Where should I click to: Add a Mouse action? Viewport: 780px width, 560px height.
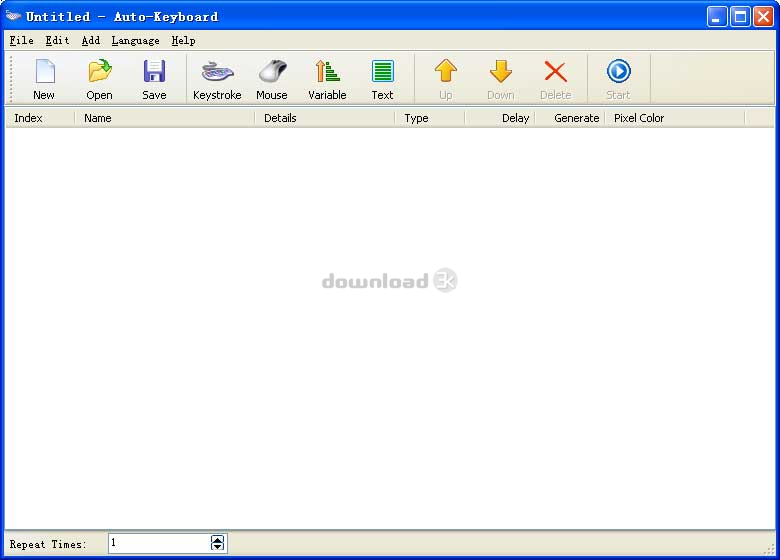pos(271,79)
